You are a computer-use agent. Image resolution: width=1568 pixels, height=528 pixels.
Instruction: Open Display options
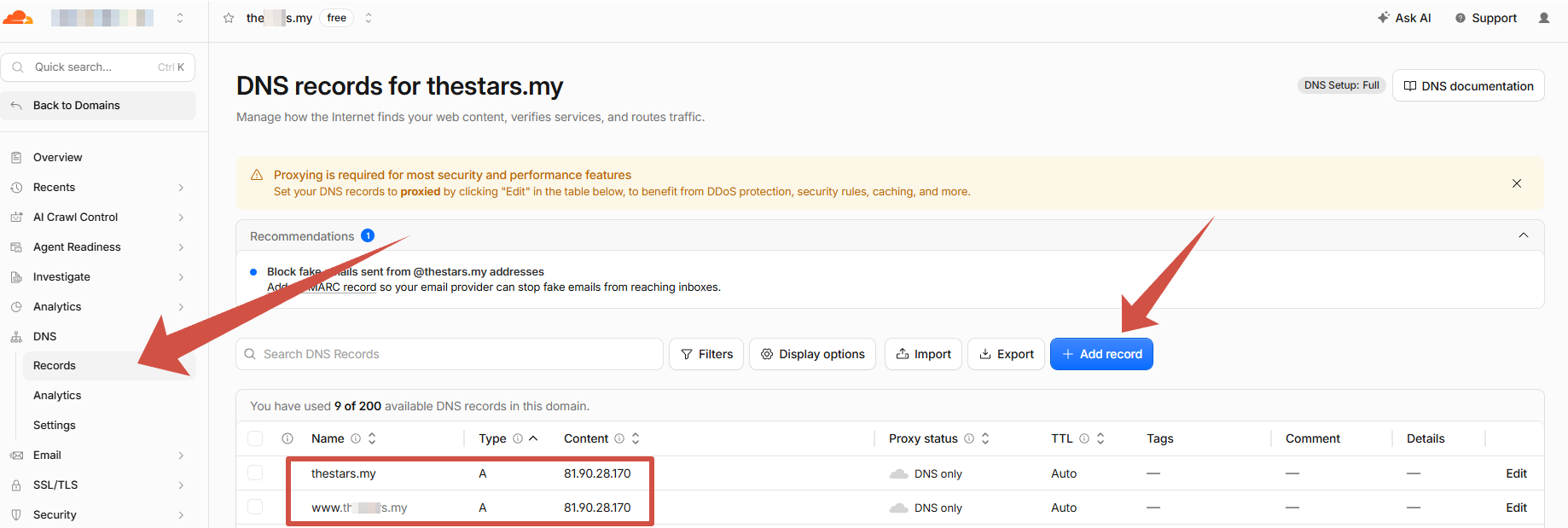(x=812, y=354)
